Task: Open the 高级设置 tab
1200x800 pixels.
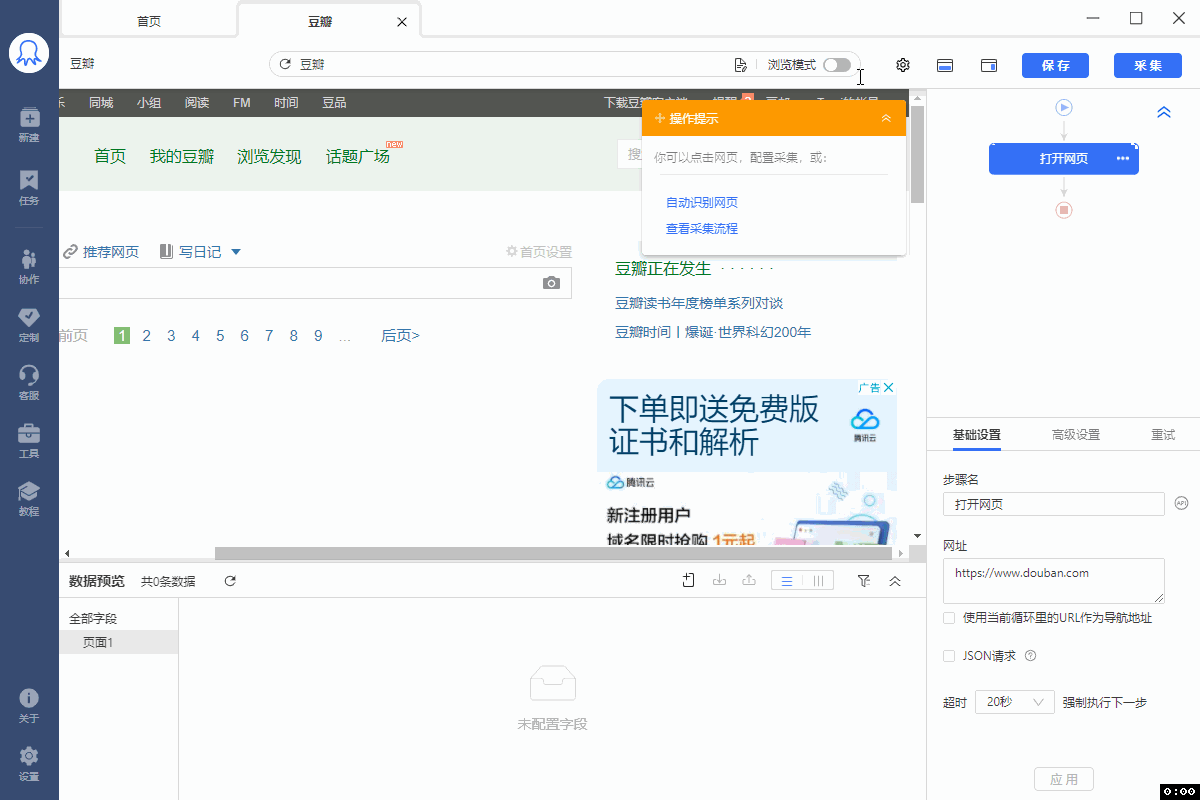Action: (x=1076, y=435)
